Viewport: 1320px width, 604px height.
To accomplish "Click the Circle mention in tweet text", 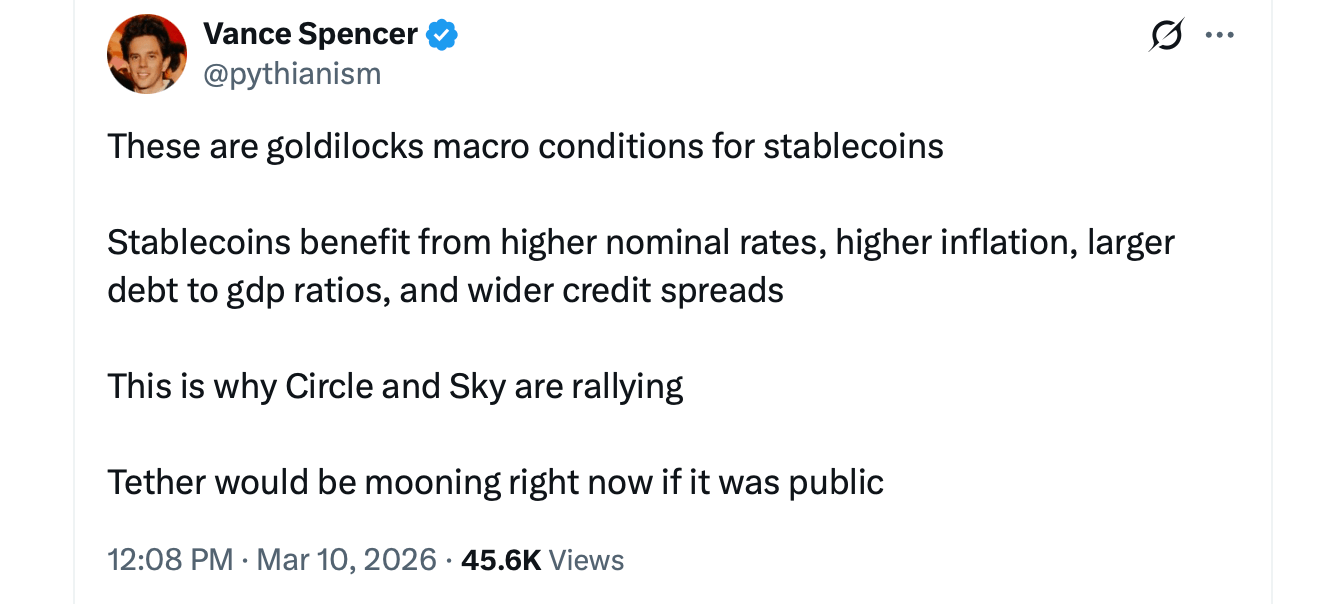I will tap(330, 385).
